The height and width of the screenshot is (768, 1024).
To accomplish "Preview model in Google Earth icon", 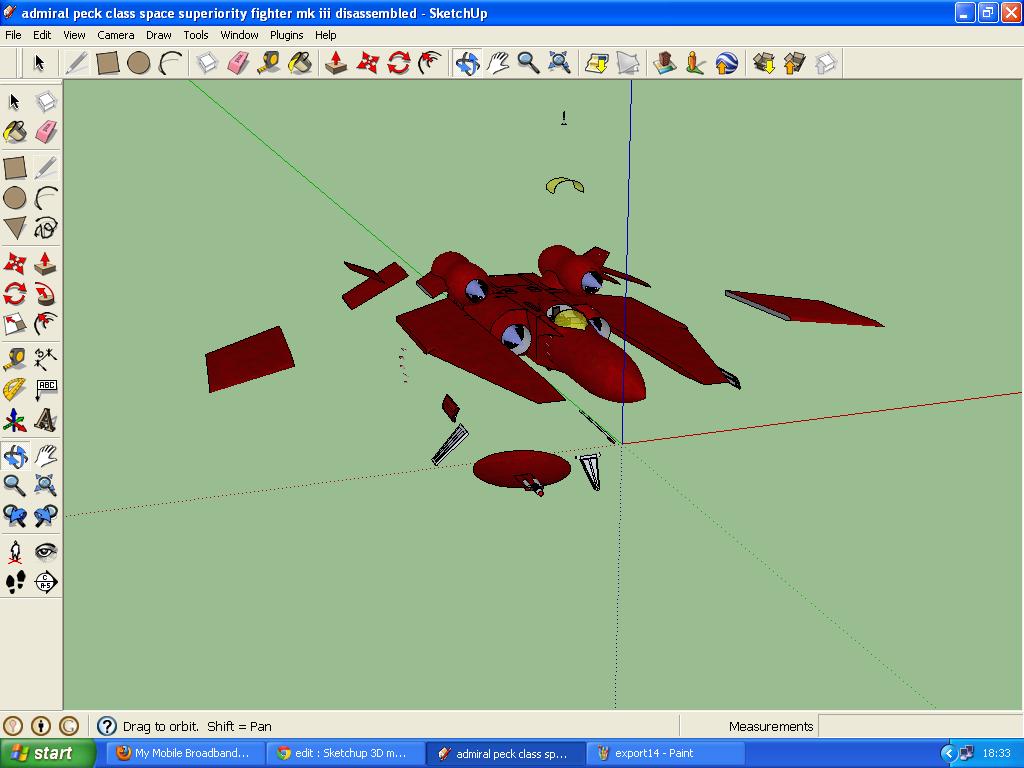I will point(727,63).
